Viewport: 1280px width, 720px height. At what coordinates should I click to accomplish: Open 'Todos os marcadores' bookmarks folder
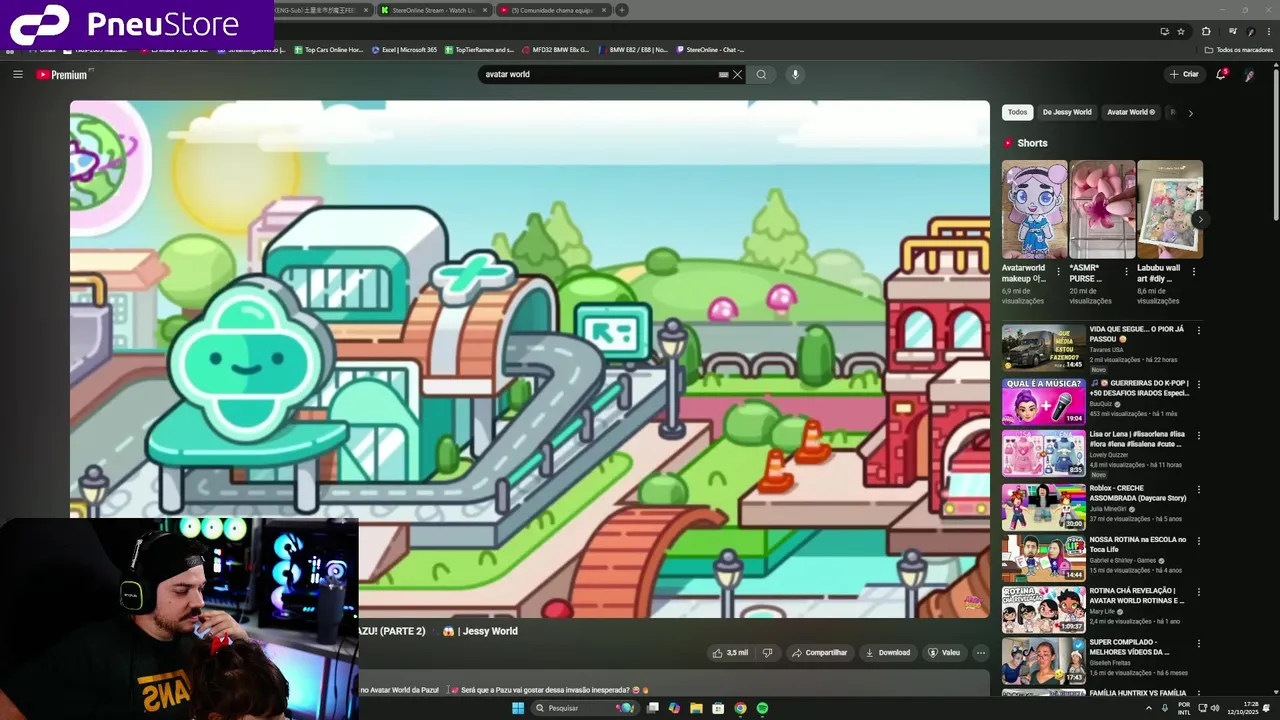[1238, 49]
